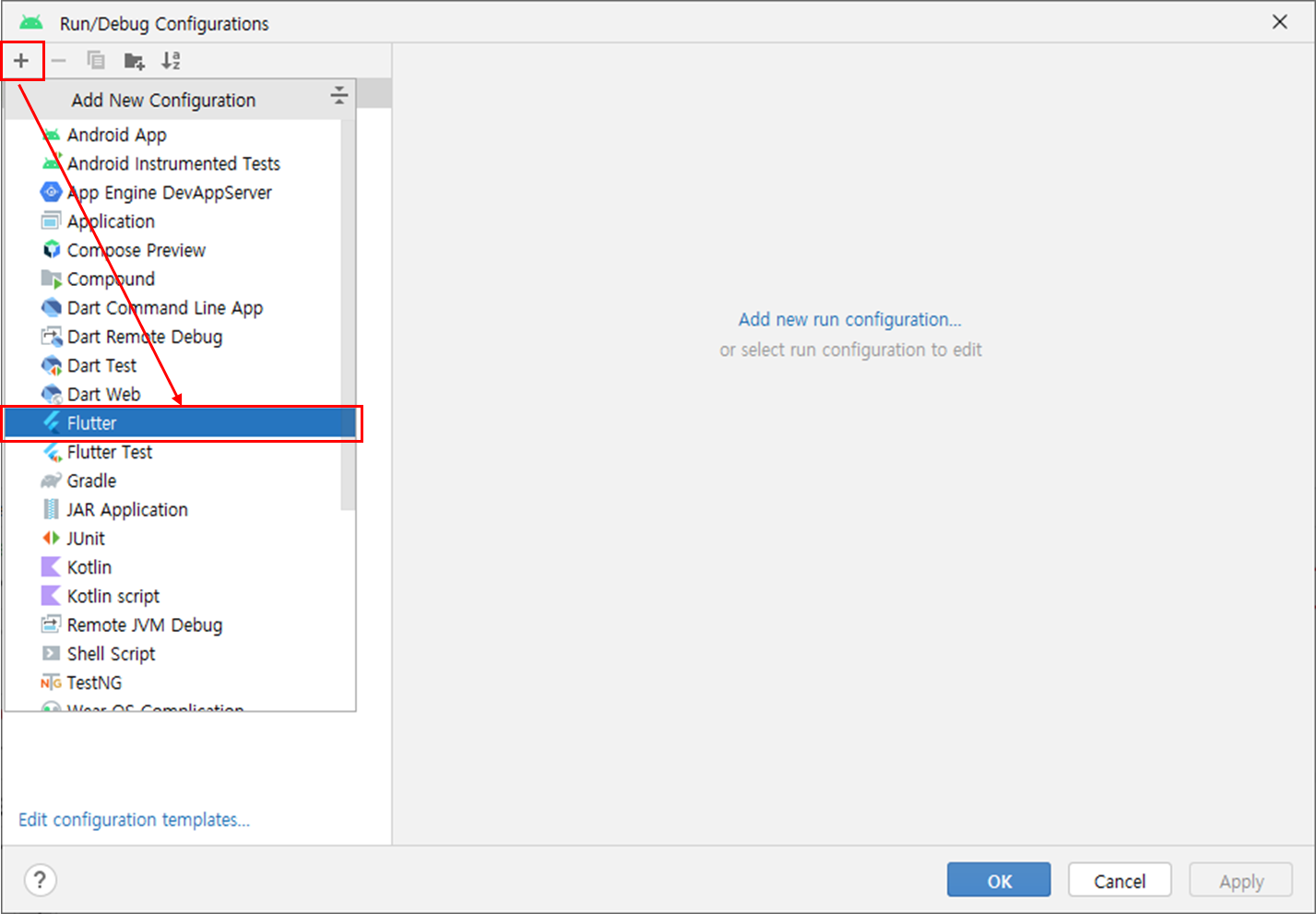Image resolution: width=1316 pixels, height=914 pixels.
Task: Click the minus Remove Configuration icon
Action: click(58, 61)
